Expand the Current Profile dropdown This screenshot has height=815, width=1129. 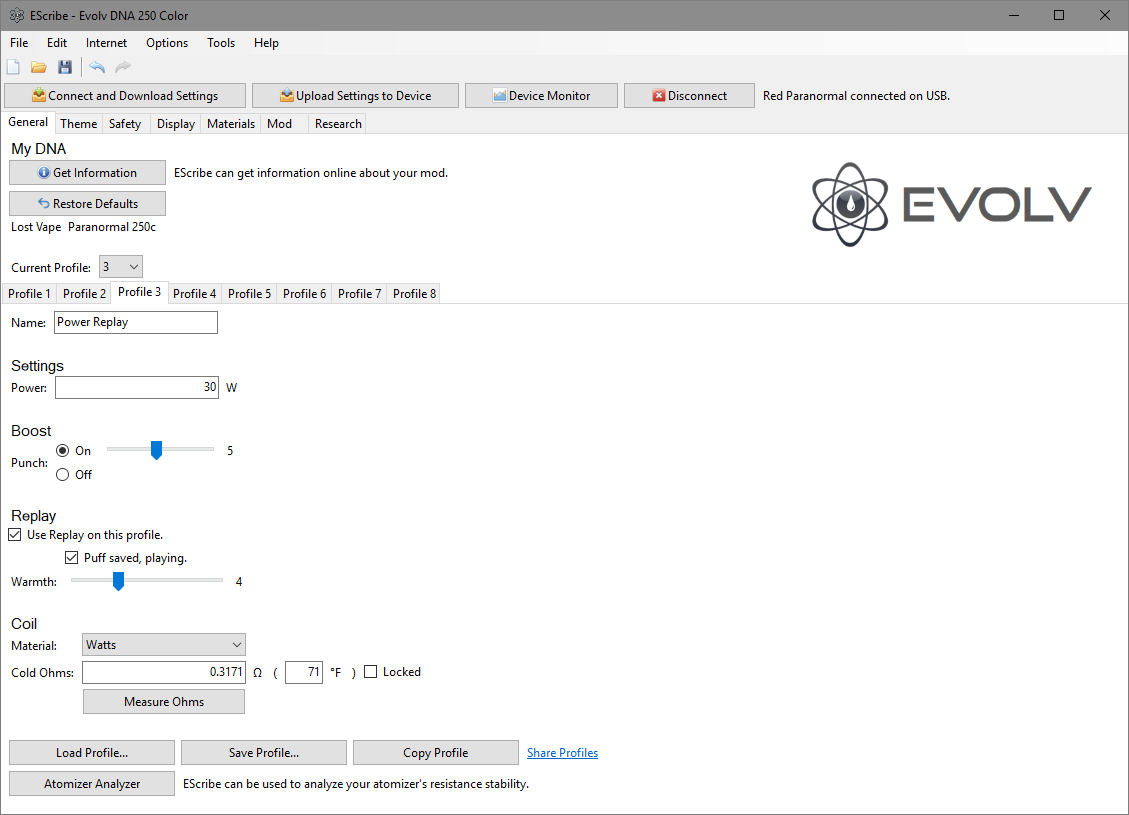tap(121, 267)
